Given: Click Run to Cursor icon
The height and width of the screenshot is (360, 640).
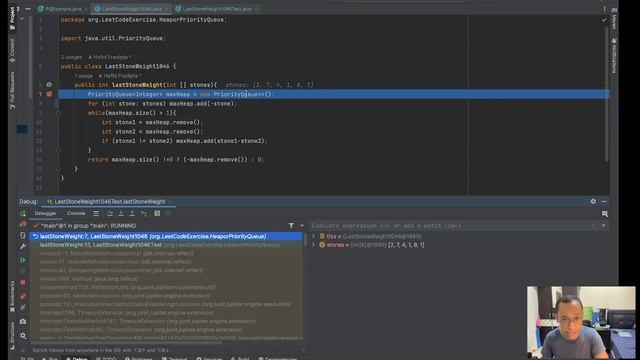Looking at the screenshot, I should tap(144, 213).
